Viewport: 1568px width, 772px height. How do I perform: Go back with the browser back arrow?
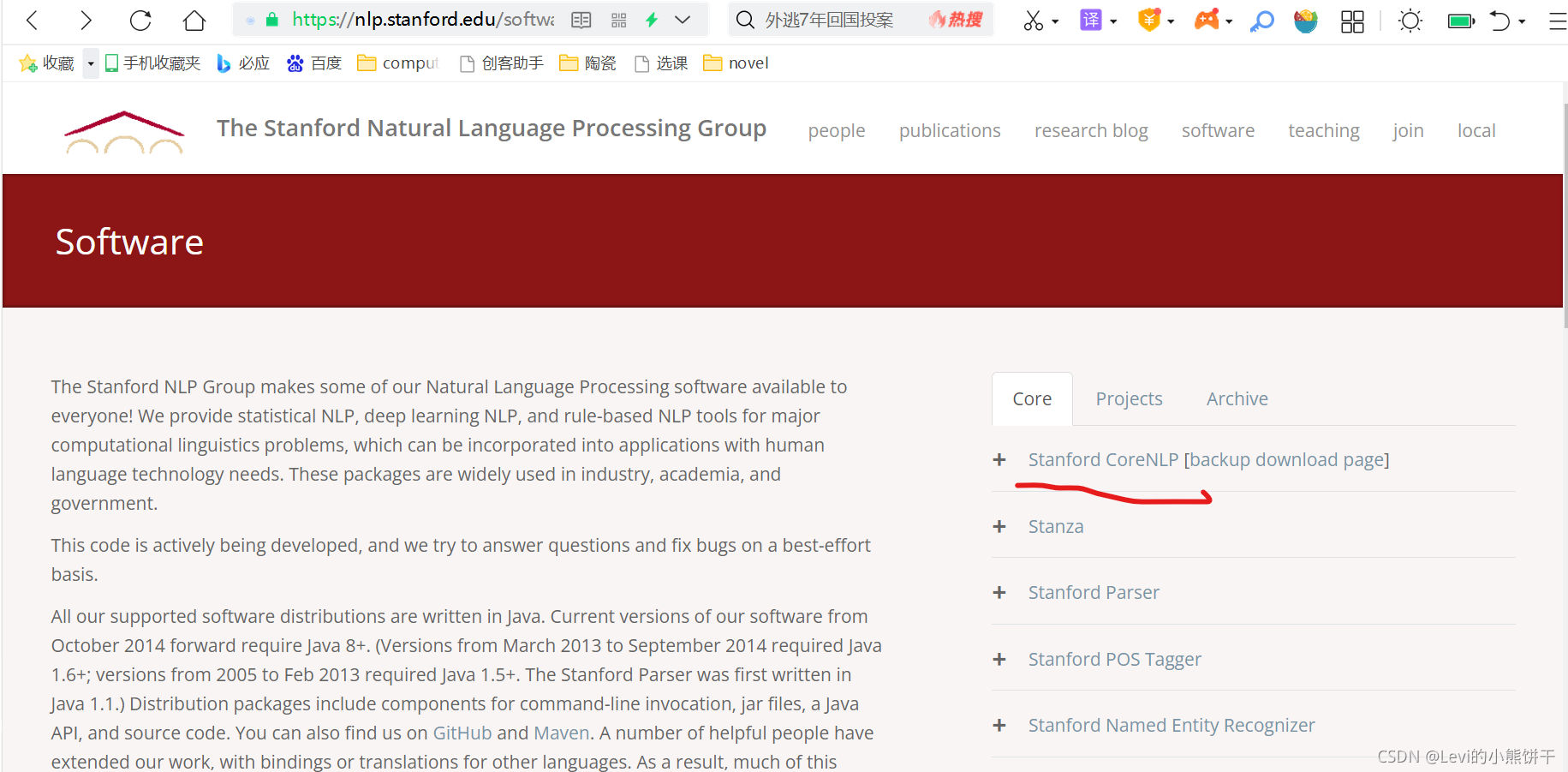pyautogui.click(x=33, y=20)
